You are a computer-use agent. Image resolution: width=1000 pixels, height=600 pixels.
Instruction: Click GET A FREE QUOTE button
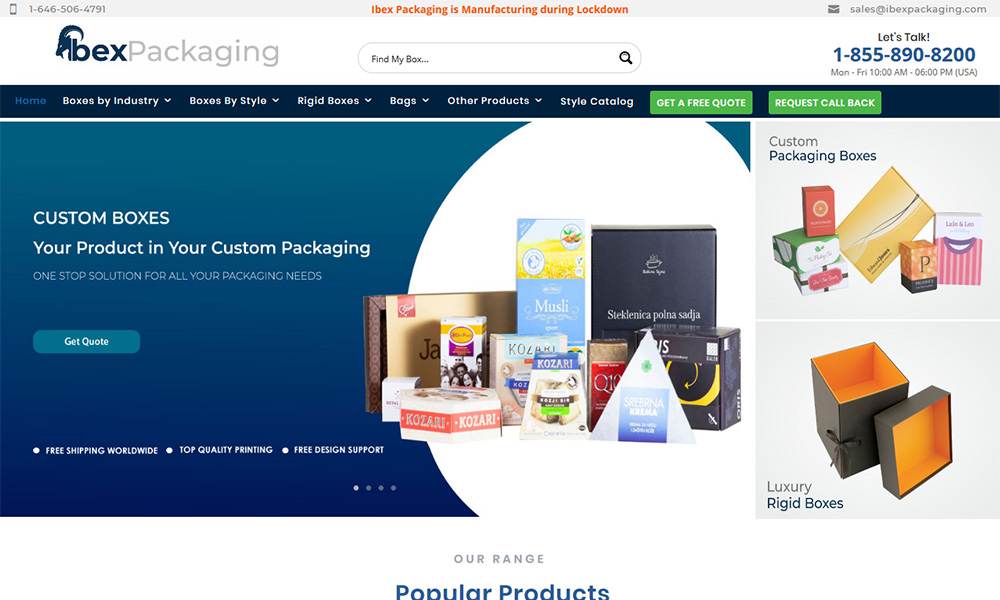pyautogui.click(x=701, y=103)
